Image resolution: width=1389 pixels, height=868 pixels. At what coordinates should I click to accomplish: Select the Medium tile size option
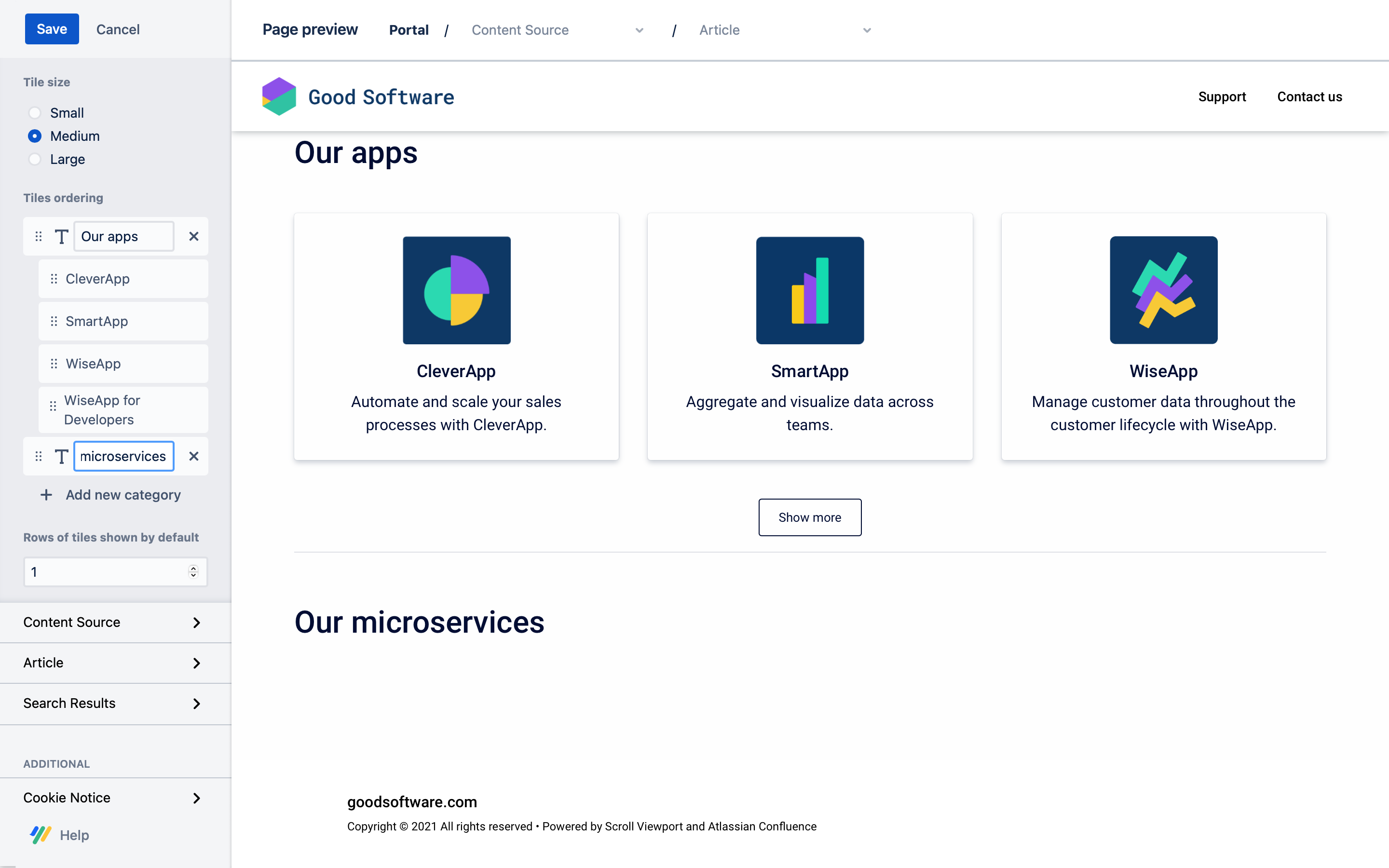coord(35,136)
